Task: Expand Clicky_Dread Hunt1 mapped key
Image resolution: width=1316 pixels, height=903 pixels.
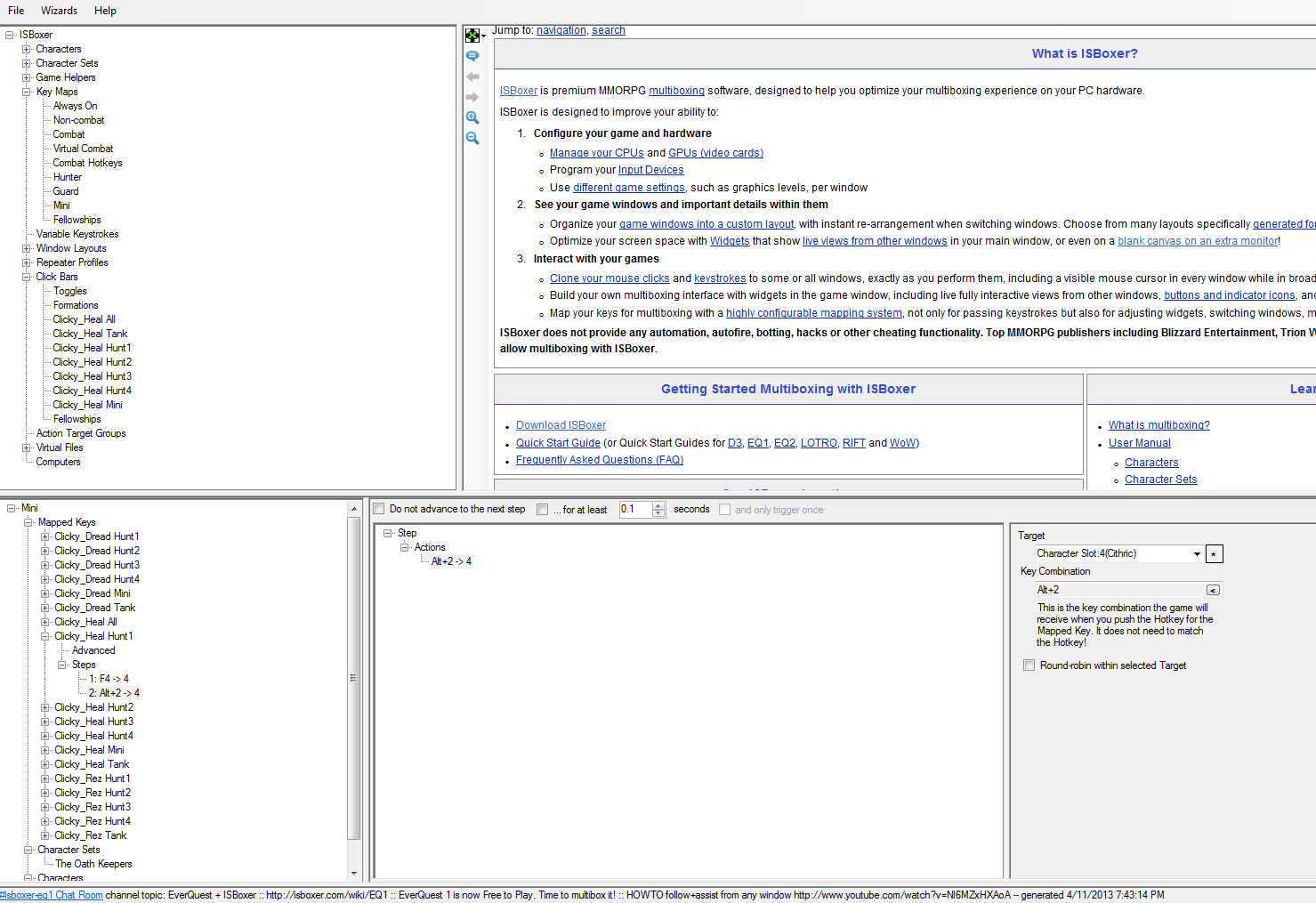Action: [x=45, y=536]
